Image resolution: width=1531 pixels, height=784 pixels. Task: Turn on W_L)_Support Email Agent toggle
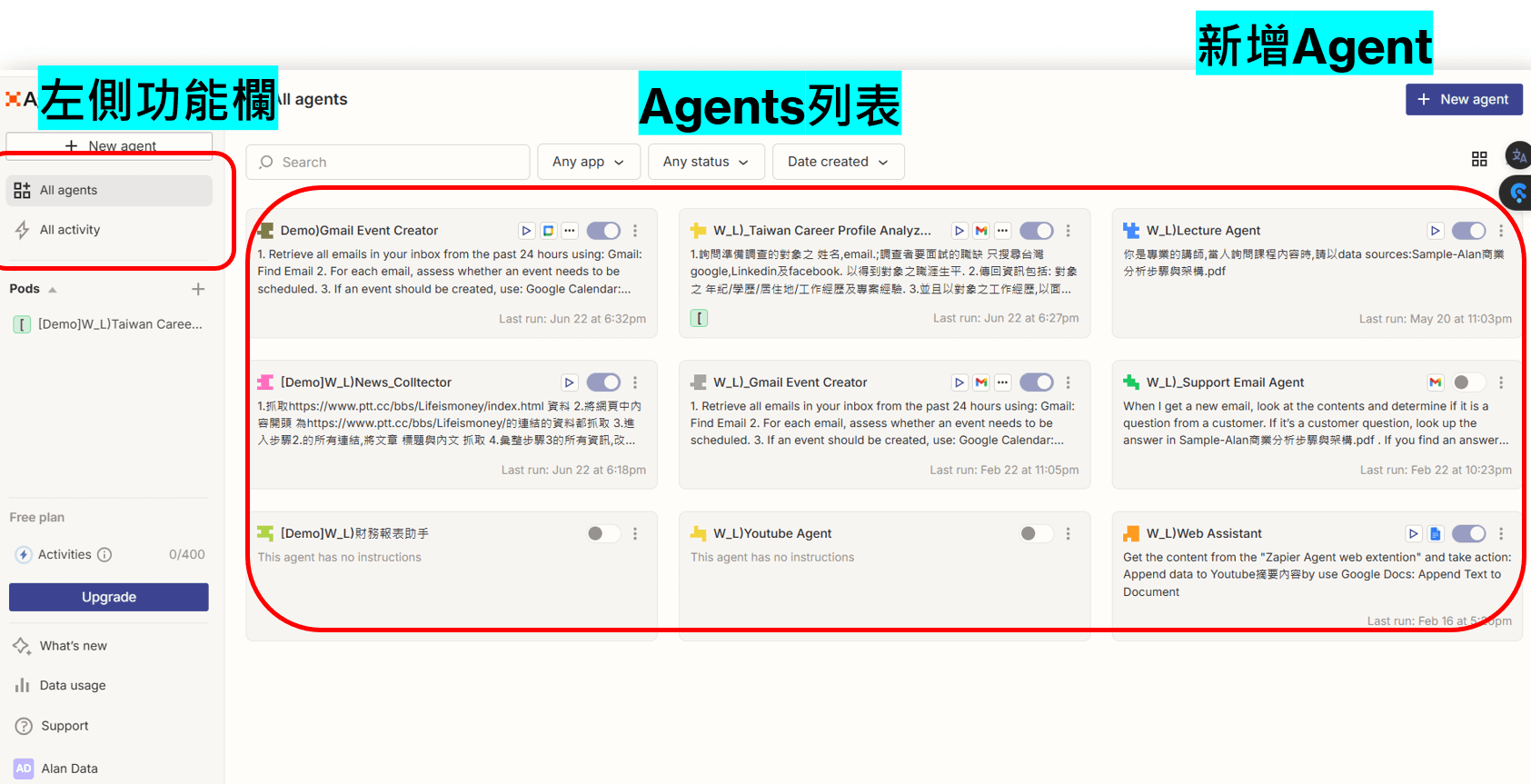[1468, 382]
